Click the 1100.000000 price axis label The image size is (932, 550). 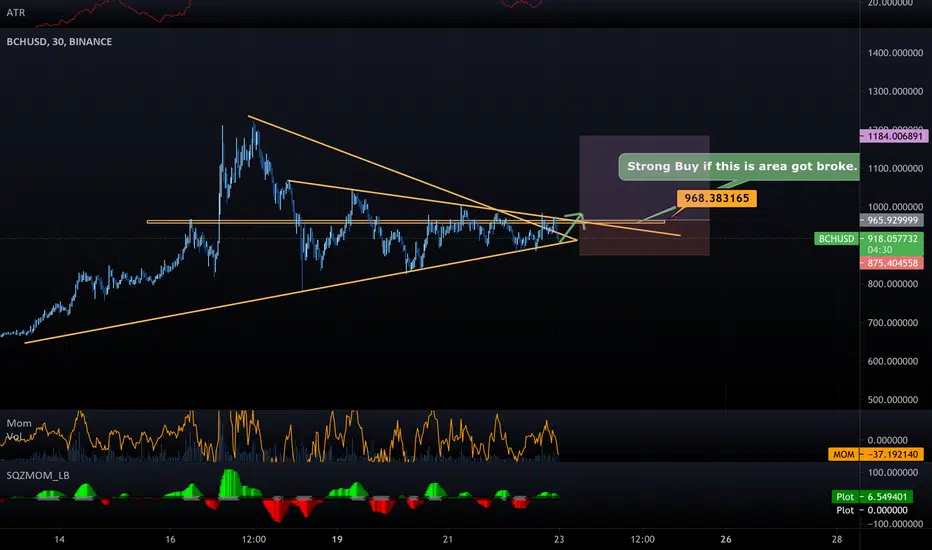pos(895,168)
